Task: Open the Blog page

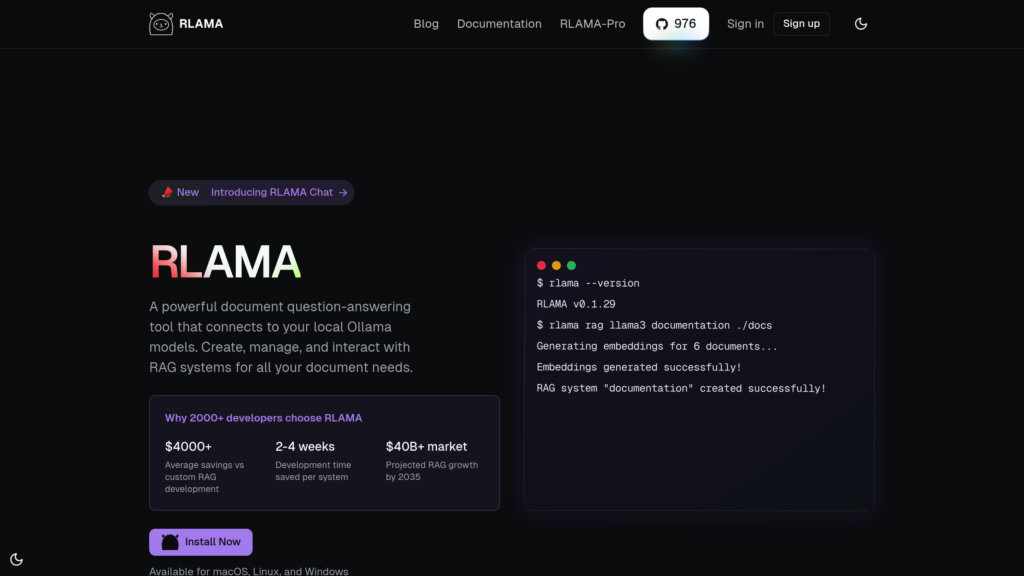Action: coord(426,23)
